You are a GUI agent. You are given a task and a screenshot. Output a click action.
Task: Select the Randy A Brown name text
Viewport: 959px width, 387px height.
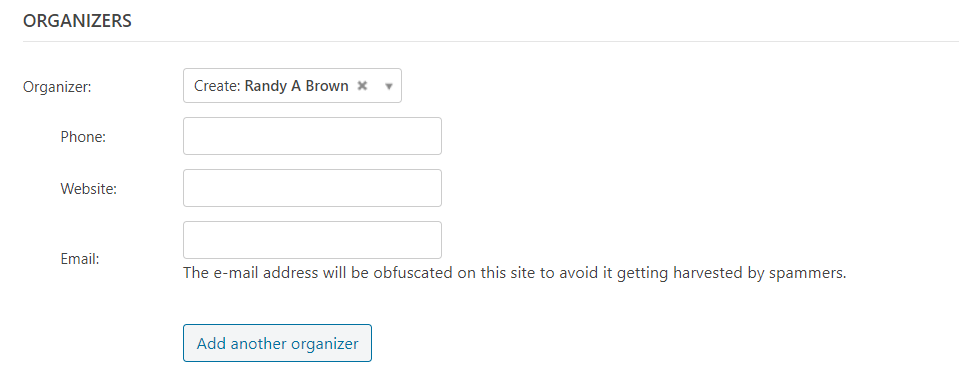297,86
